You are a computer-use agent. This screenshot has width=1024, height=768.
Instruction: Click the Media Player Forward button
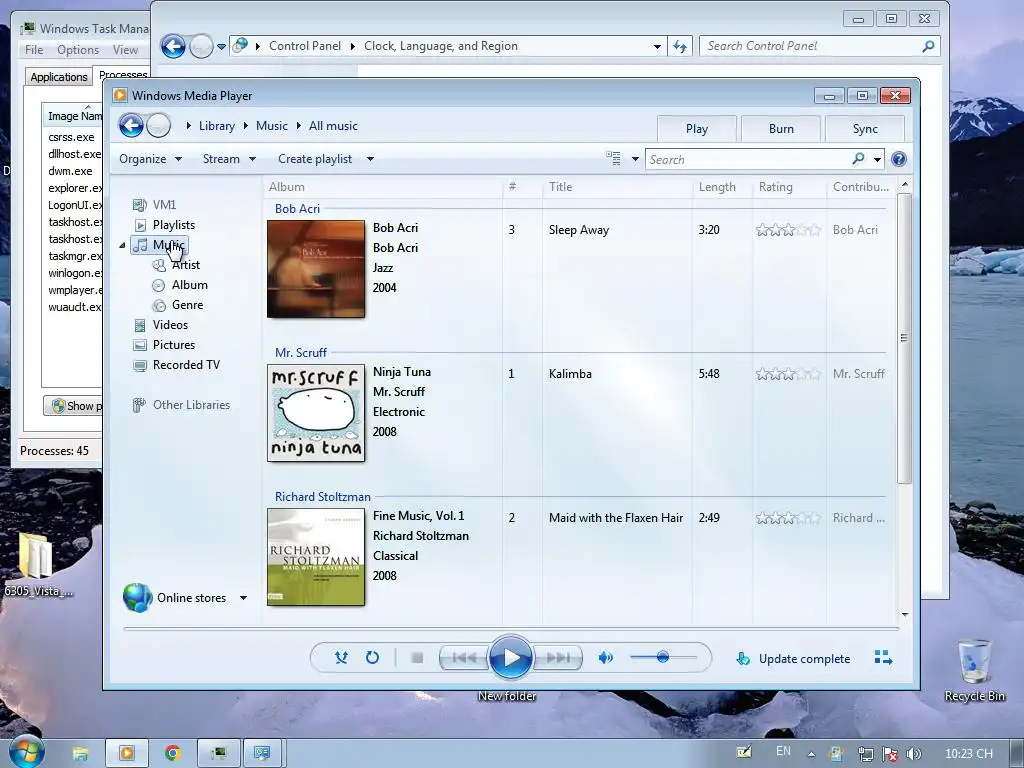pyautogui.click(x=159, y=125)
